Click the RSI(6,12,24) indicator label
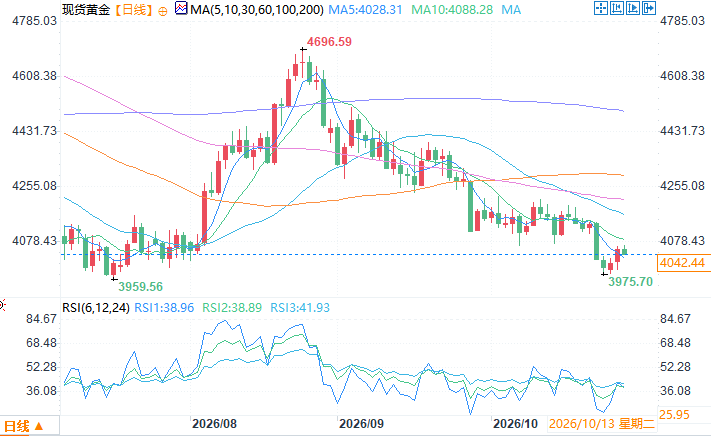This screenshot has width=711, height=436. (96, 308)
